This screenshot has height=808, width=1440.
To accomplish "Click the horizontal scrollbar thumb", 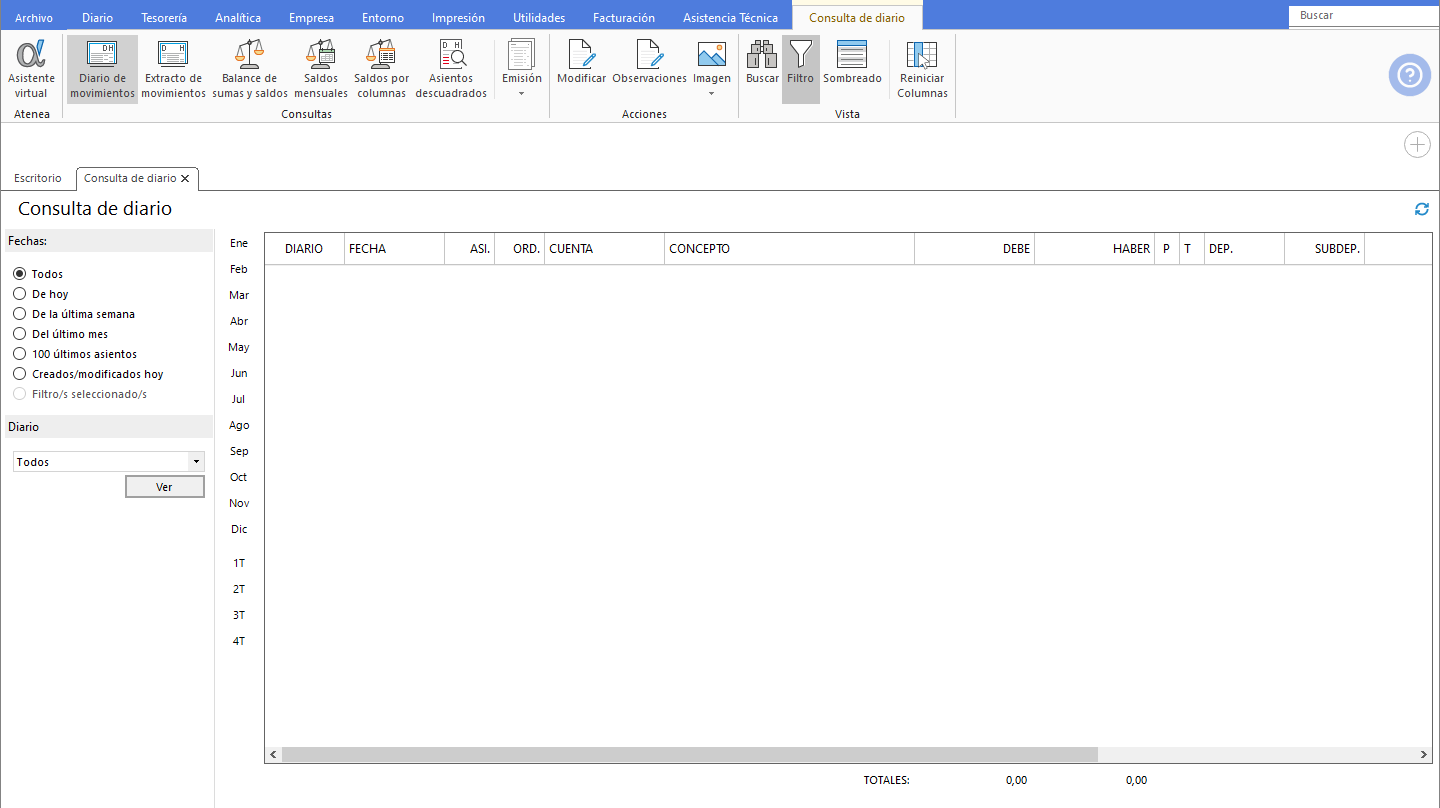I will tap(690, 755).
